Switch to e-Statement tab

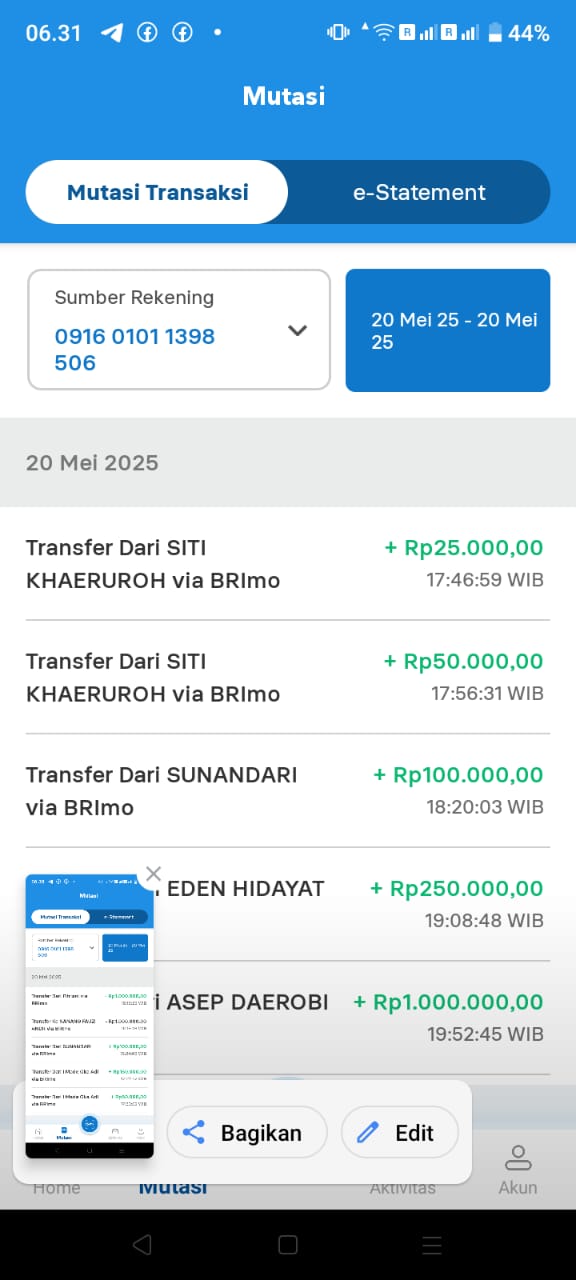(419, 192)
